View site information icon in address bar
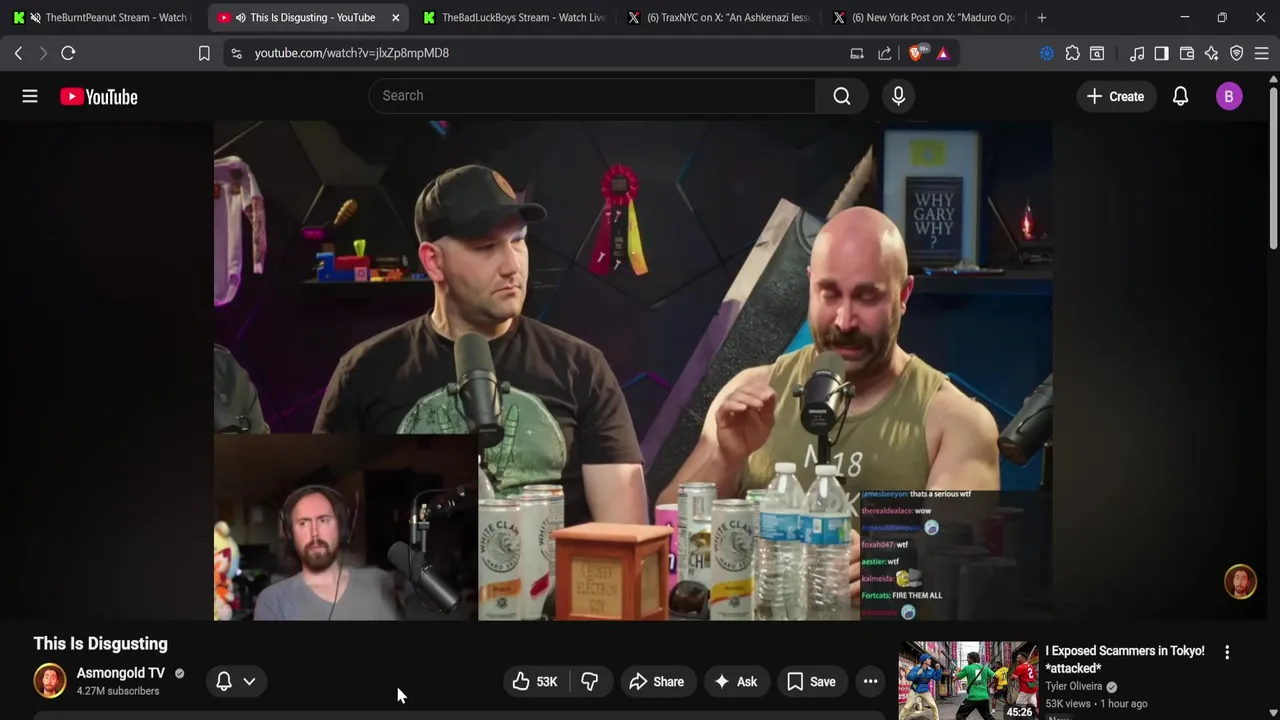 click(236, 53)
